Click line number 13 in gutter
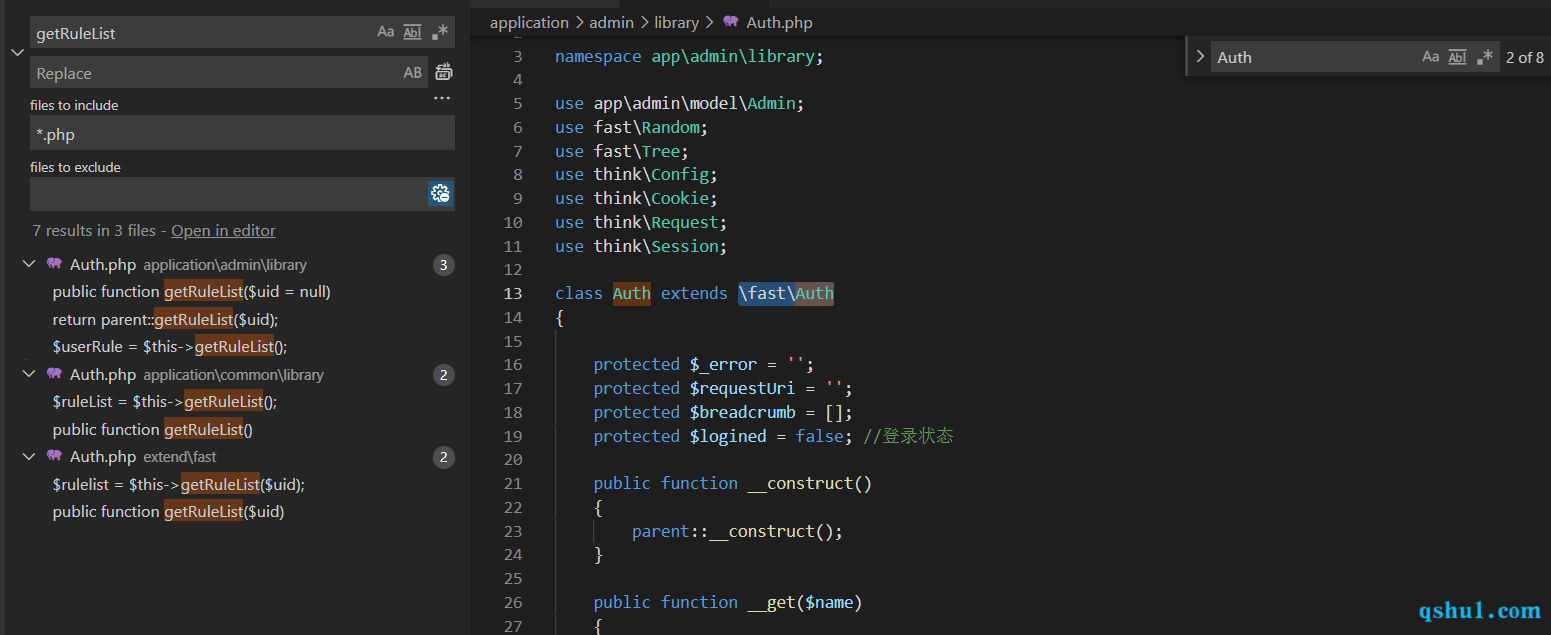Screen dimensions: 1551x635 (x=513, y=293)
